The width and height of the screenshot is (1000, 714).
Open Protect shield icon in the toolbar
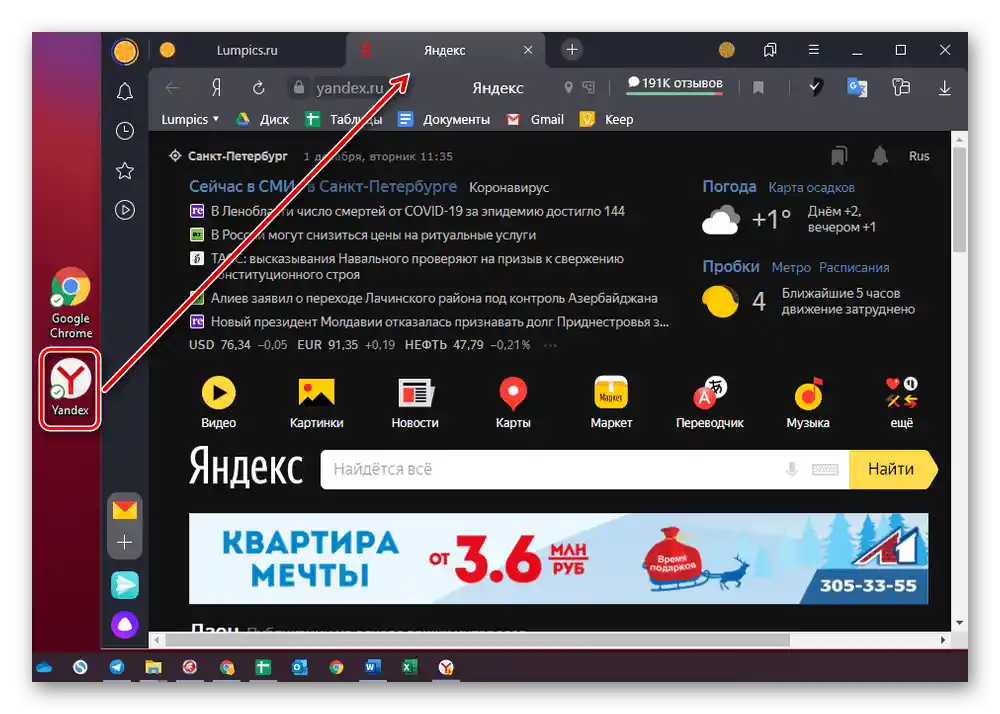(x=815, y=88)
